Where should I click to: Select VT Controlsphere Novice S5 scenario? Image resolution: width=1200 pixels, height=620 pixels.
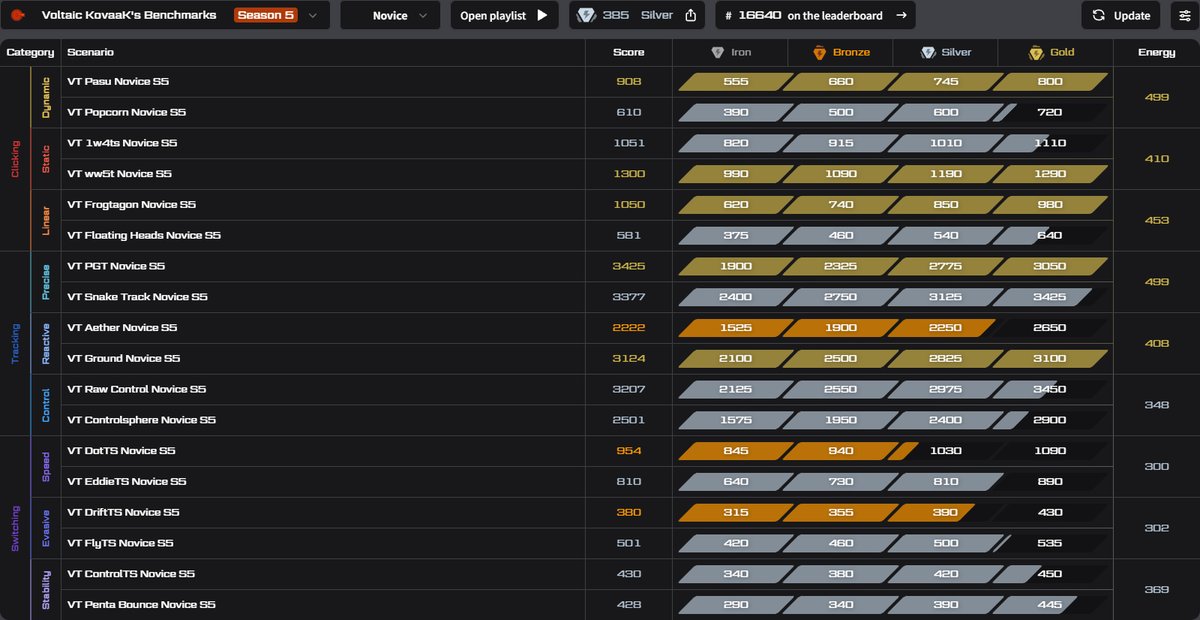click(141, 420)
